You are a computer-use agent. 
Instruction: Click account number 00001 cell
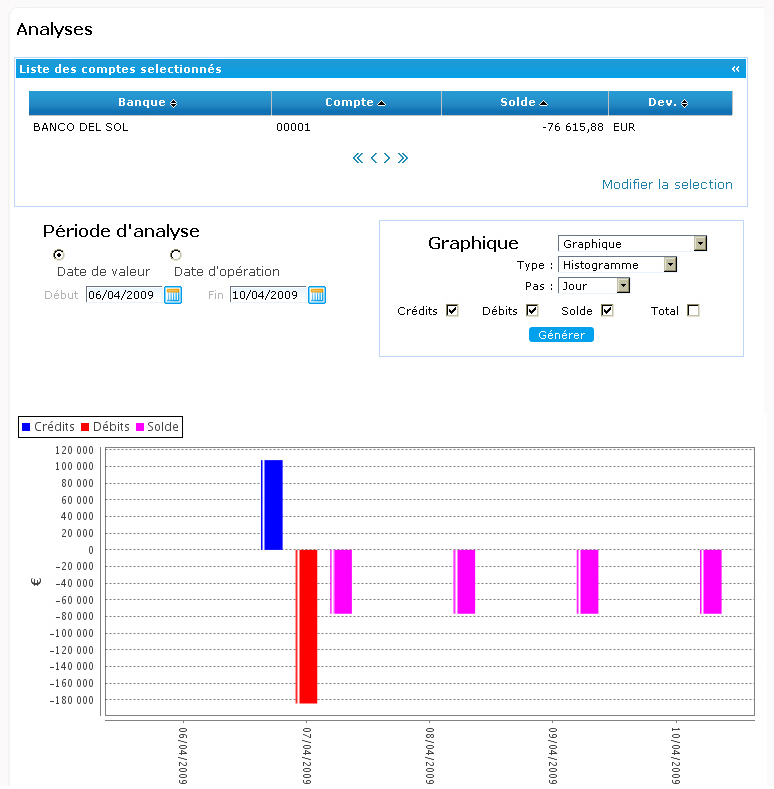(293, 127)
